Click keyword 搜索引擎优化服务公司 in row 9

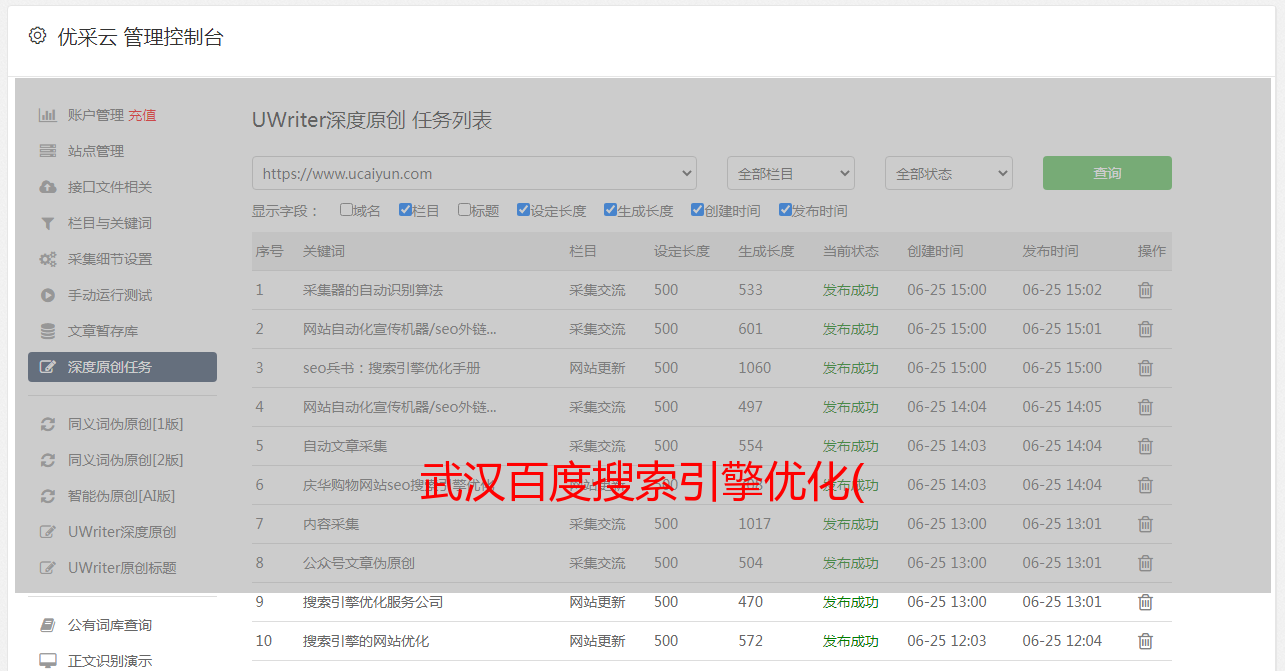click(373, 602)
